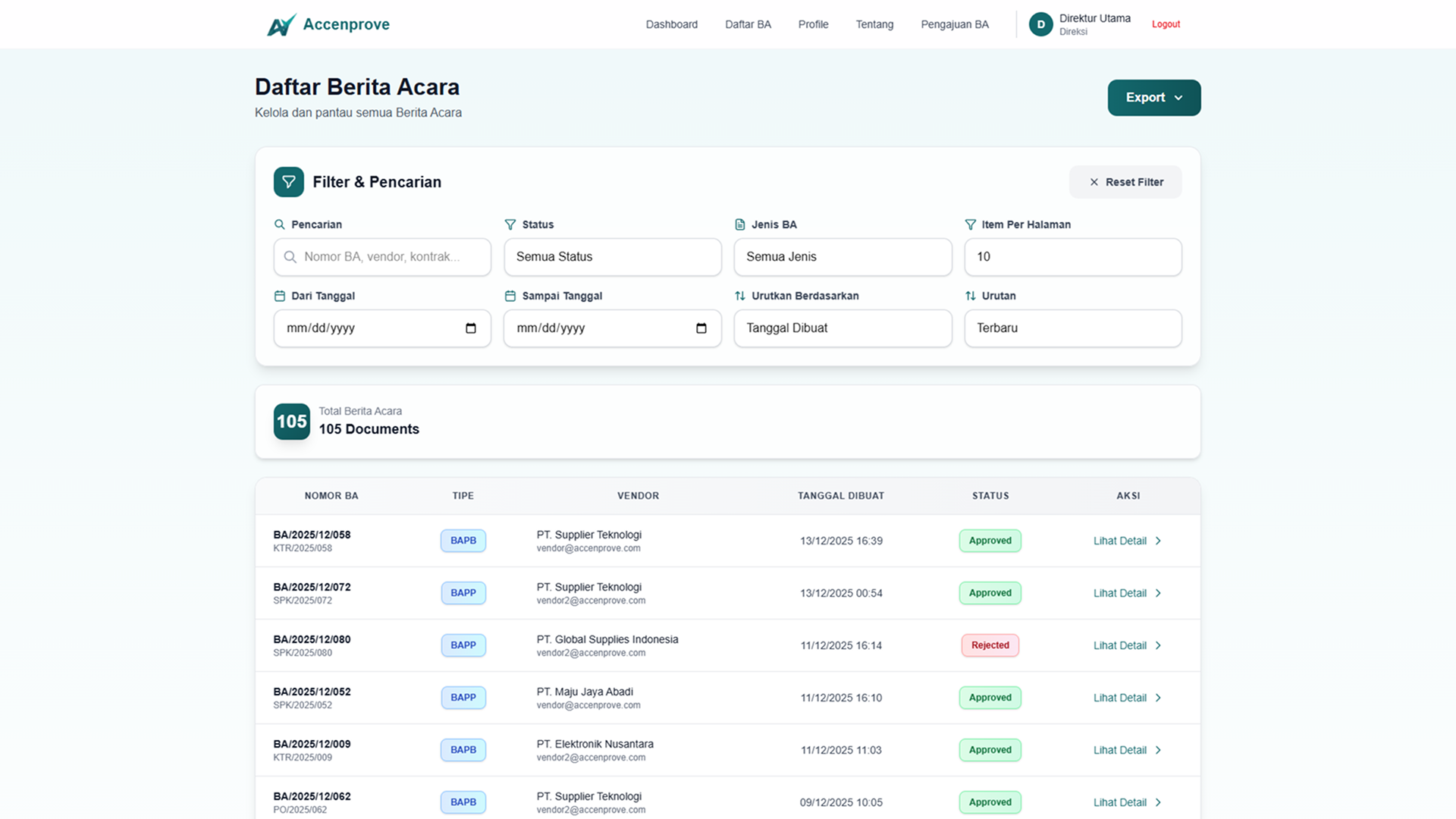Open the Urutkan Berdasarkan dropdown
Viewport: 1456px width, 819px height.
point(842,328)
